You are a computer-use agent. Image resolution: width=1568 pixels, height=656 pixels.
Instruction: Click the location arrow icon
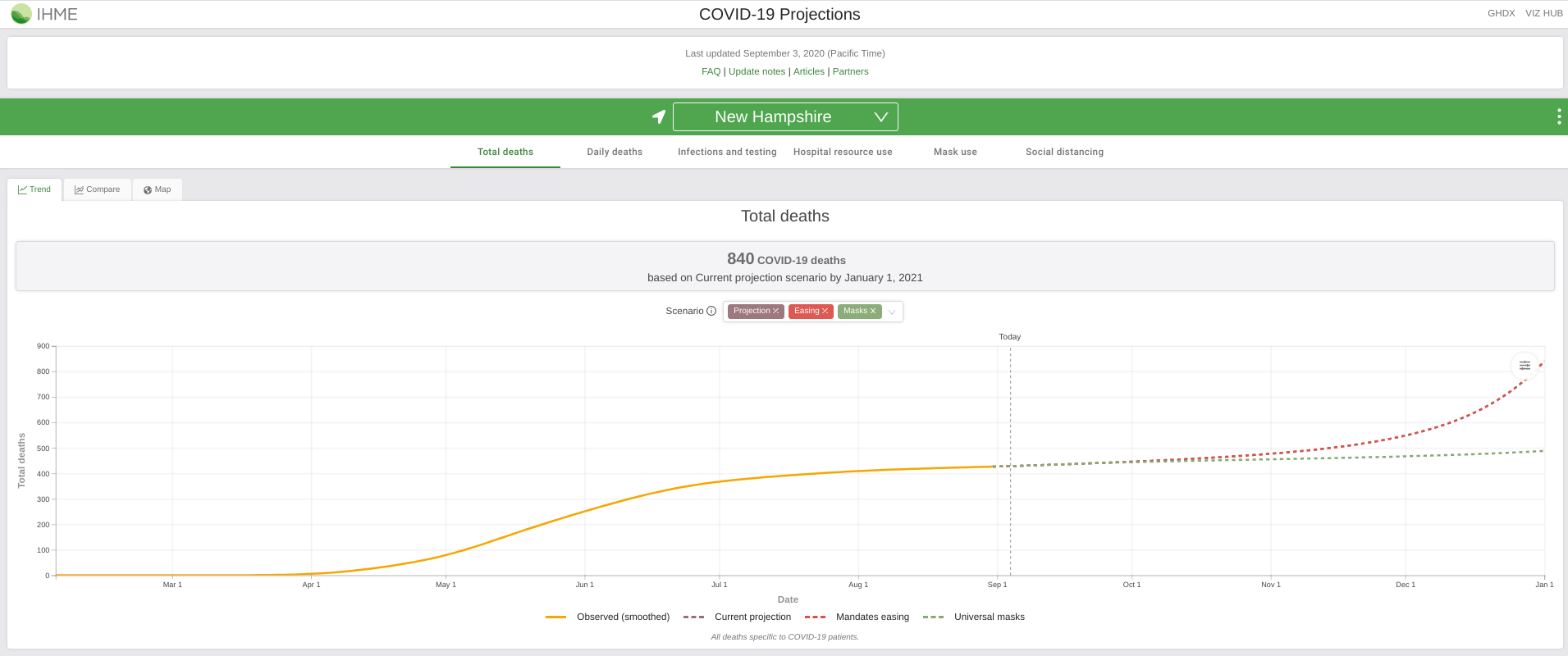[658, 117]
